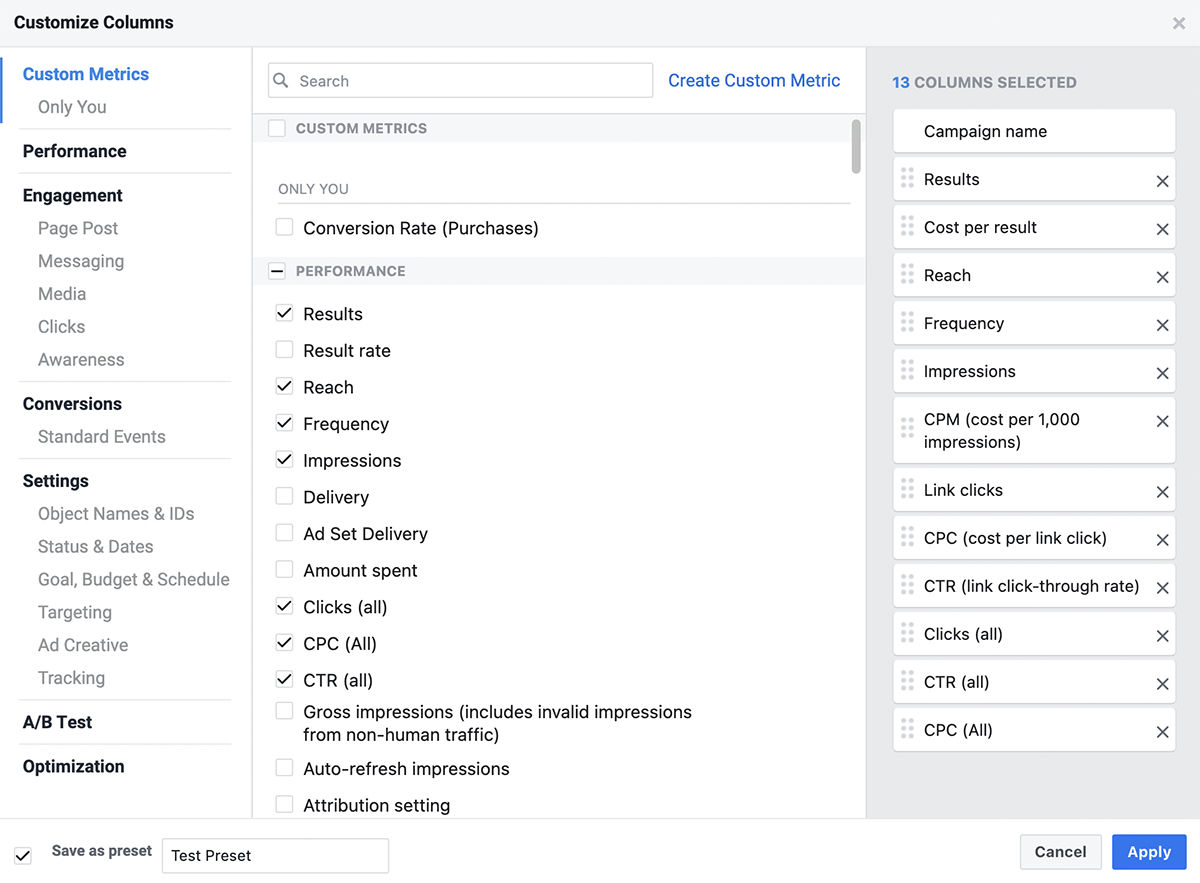Uncheck the Frequency metric checkbox

click(x=284, y=423)
